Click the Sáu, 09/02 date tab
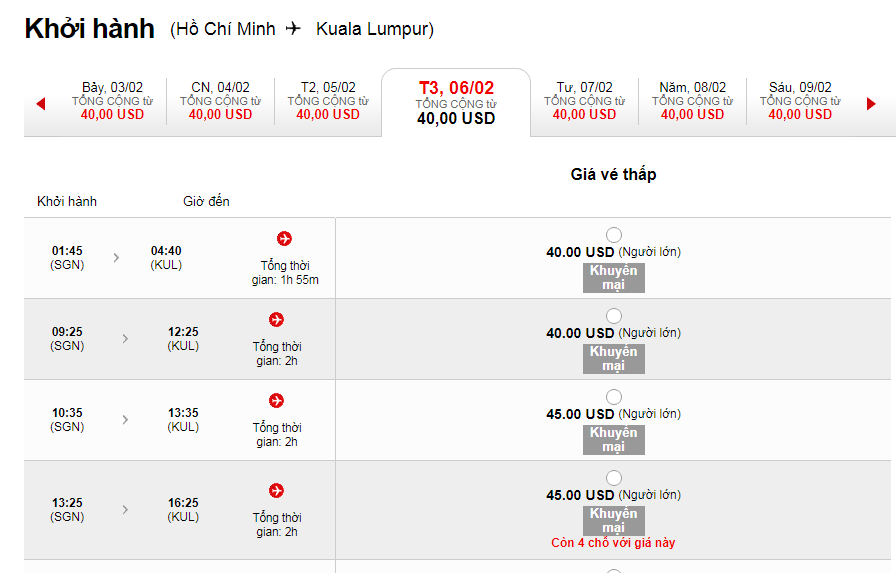 800,101
